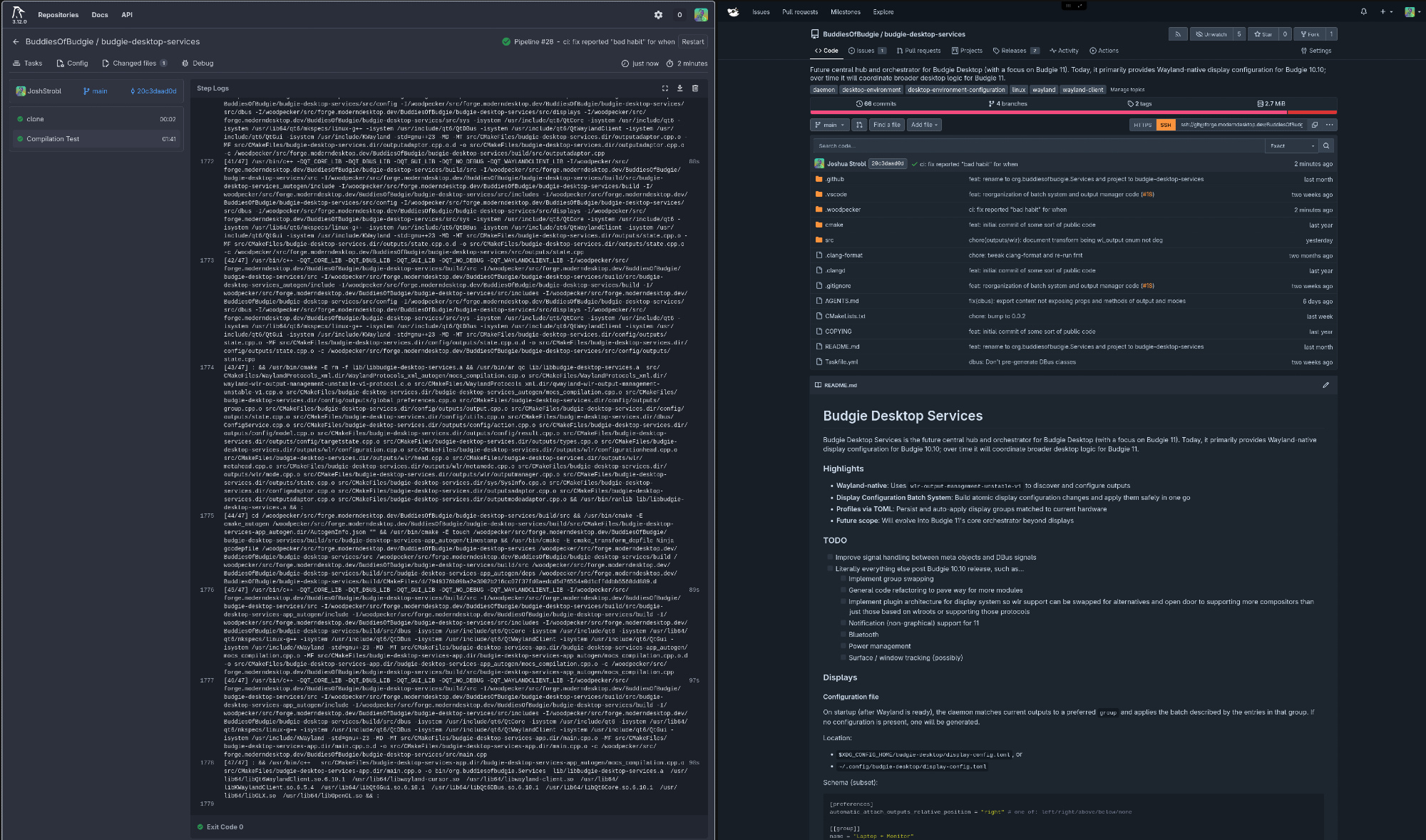Toggle Unwatch for the repository
Screen dimensions: 1426x840
[1211, 34]
